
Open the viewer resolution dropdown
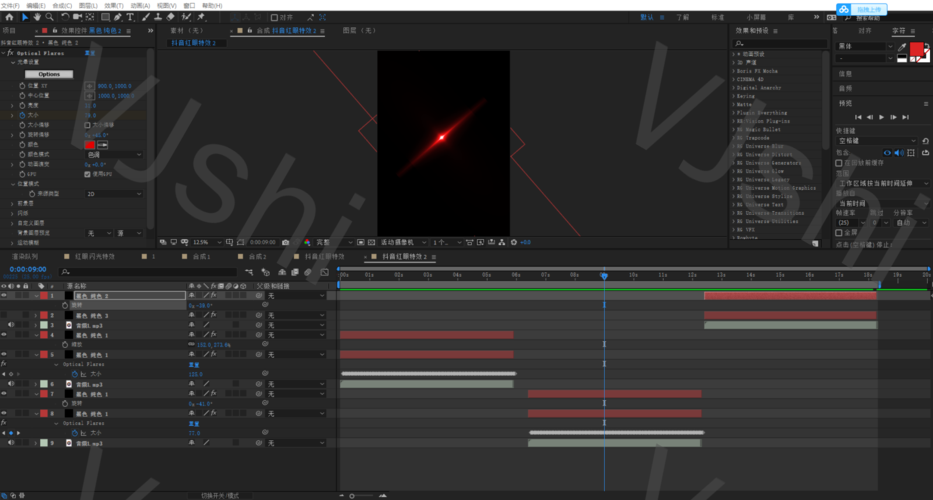pyautogui.click(x=335, y=242)
